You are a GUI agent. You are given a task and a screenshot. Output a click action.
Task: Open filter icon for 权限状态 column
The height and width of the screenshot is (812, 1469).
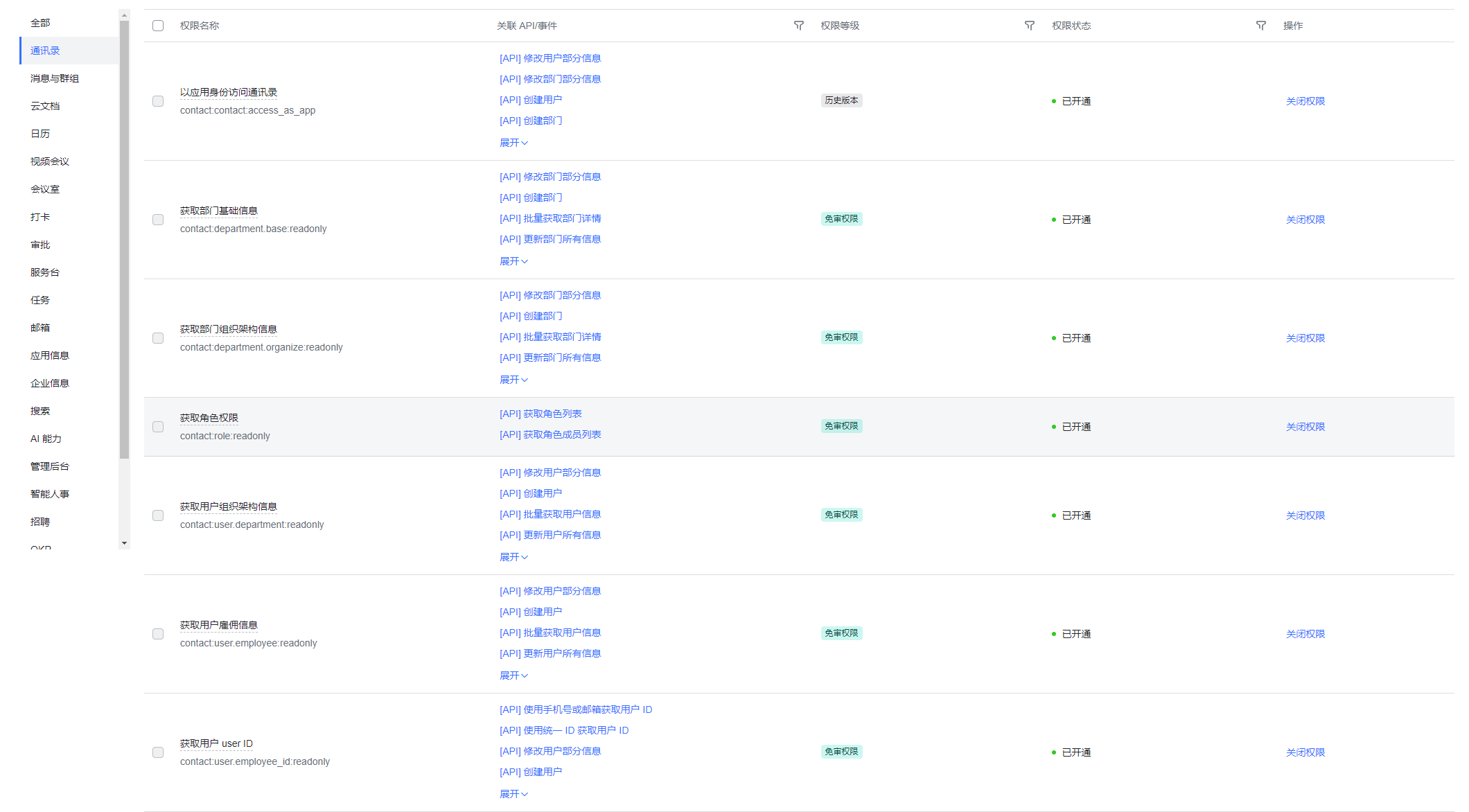pyautogui.click(x=1260, y=26)
